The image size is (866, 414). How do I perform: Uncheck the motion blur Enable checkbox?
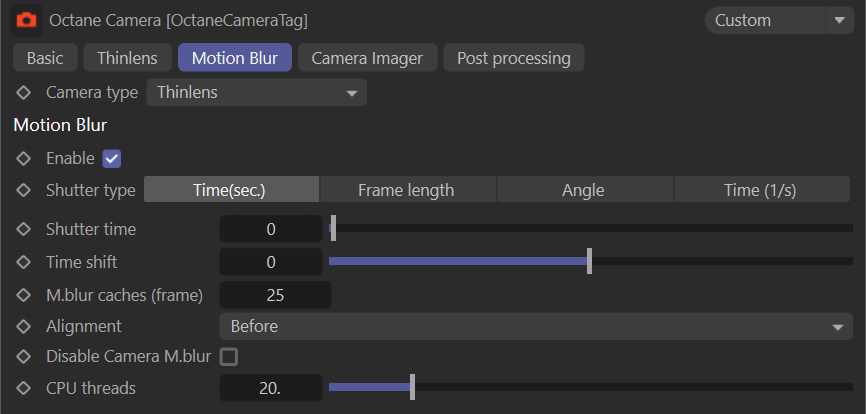(112, 158)
